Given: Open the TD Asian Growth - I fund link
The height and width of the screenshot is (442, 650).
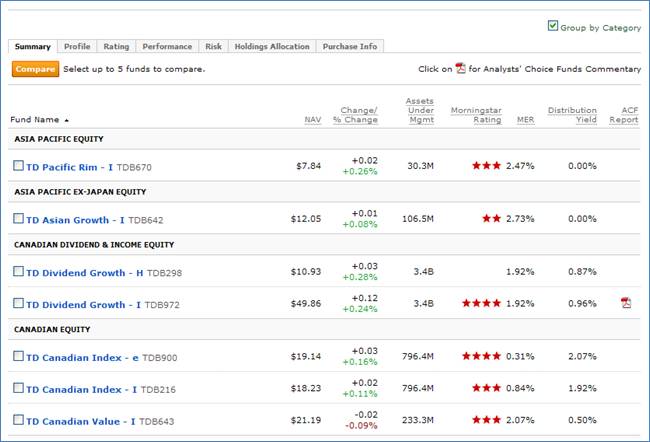Looking at the screenshot, I should pyautogui.click(x=75, y=220).
